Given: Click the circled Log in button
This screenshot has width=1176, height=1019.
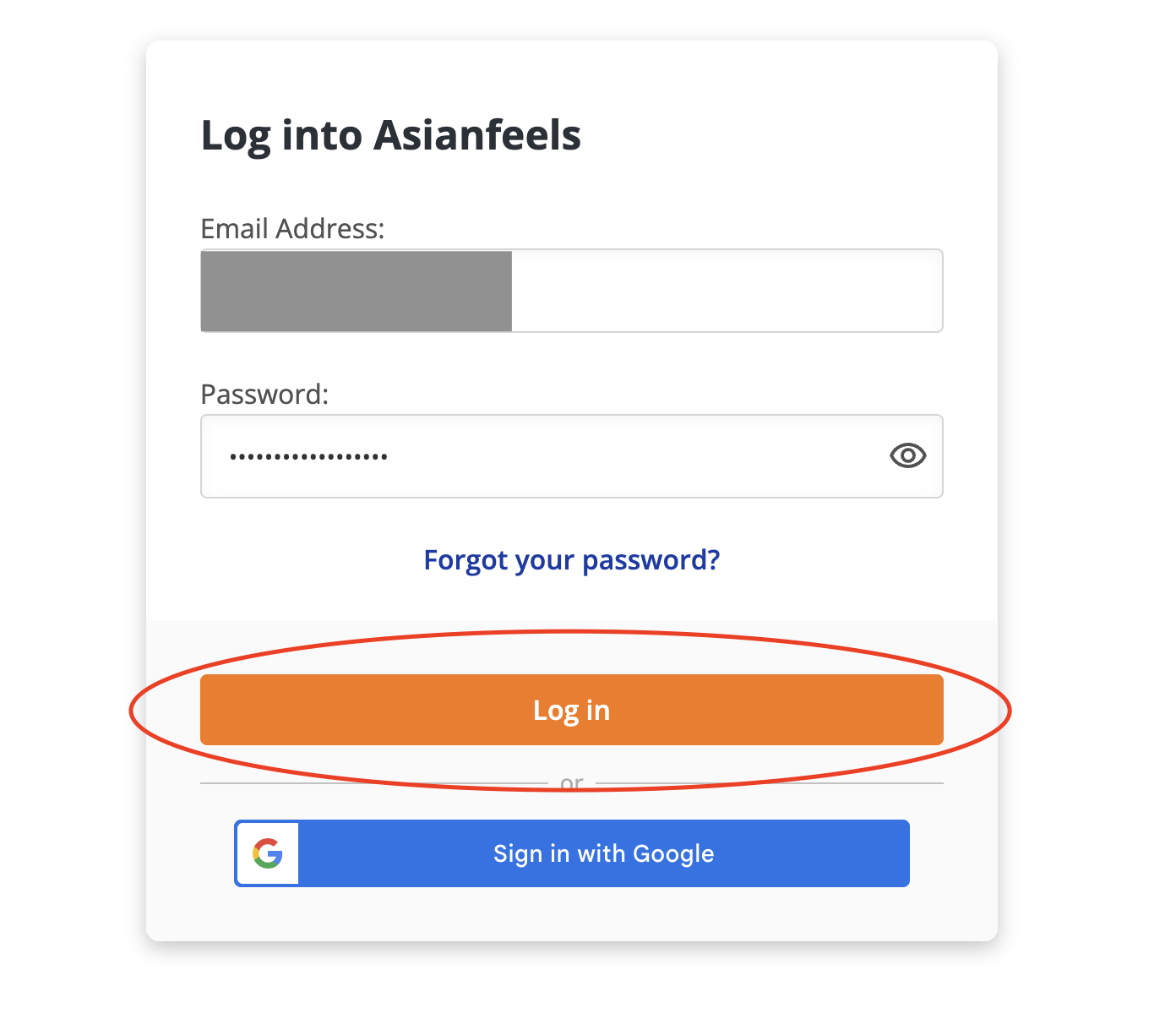Looking at the screenshot, I should (x=571, y=710).
